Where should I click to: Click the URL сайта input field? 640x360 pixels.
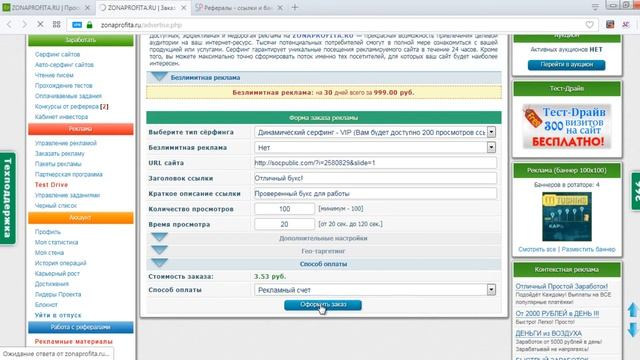point(375,163)
